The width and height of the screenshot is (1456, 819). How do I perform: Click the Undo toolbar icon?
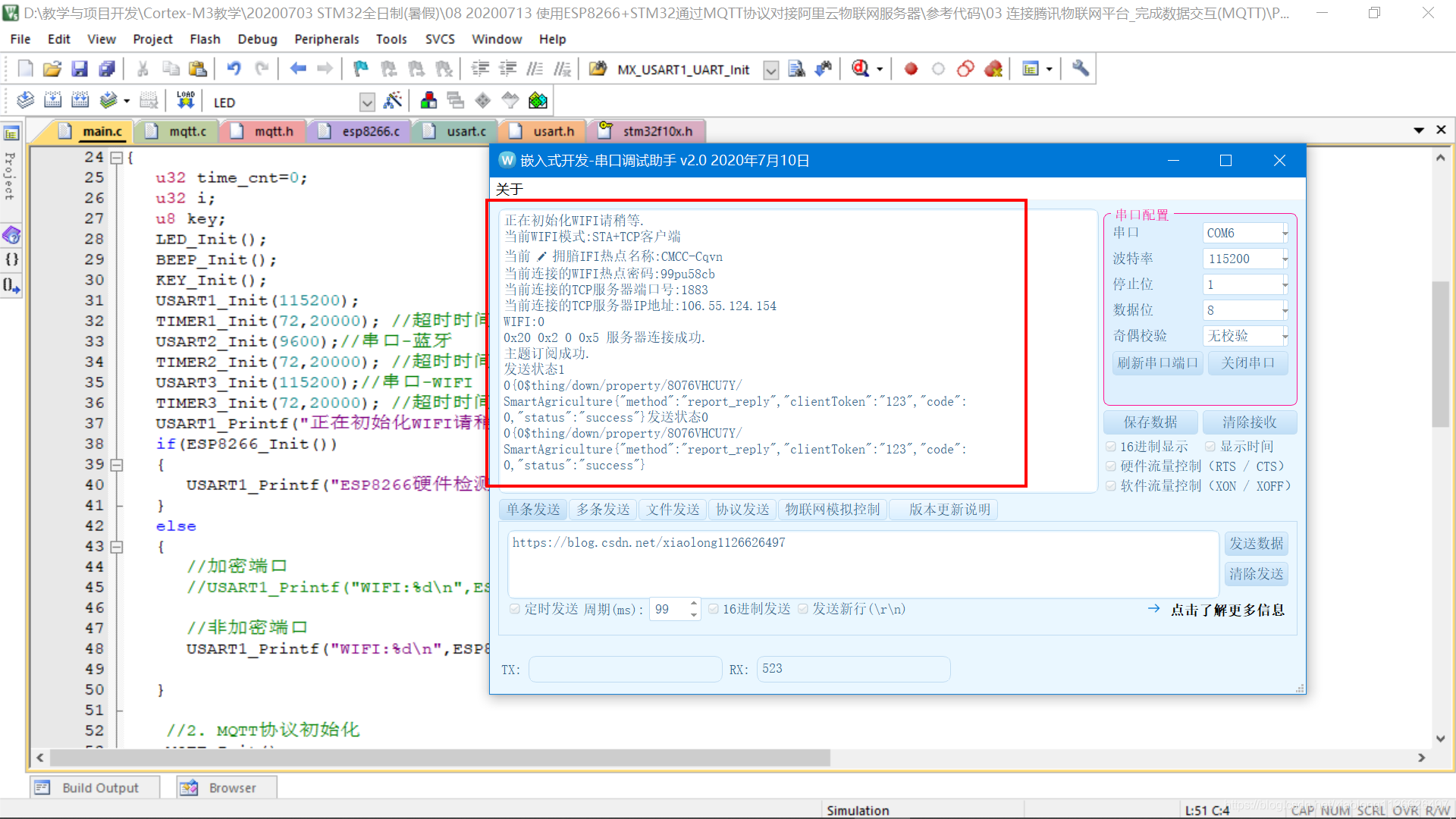[234, 69]
